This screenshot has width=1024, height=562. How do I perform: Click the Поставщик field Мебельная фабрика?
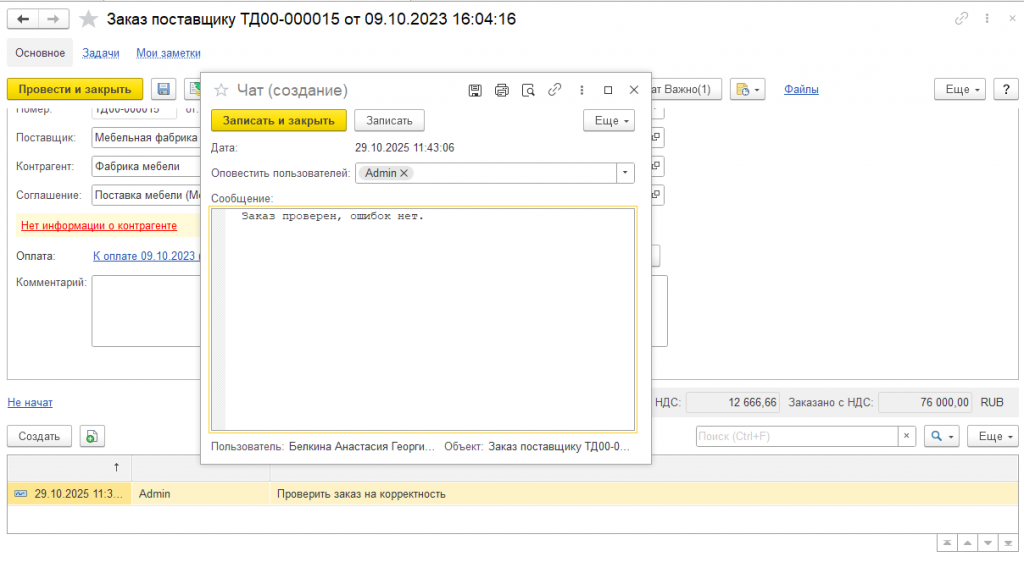pos(146,138)
